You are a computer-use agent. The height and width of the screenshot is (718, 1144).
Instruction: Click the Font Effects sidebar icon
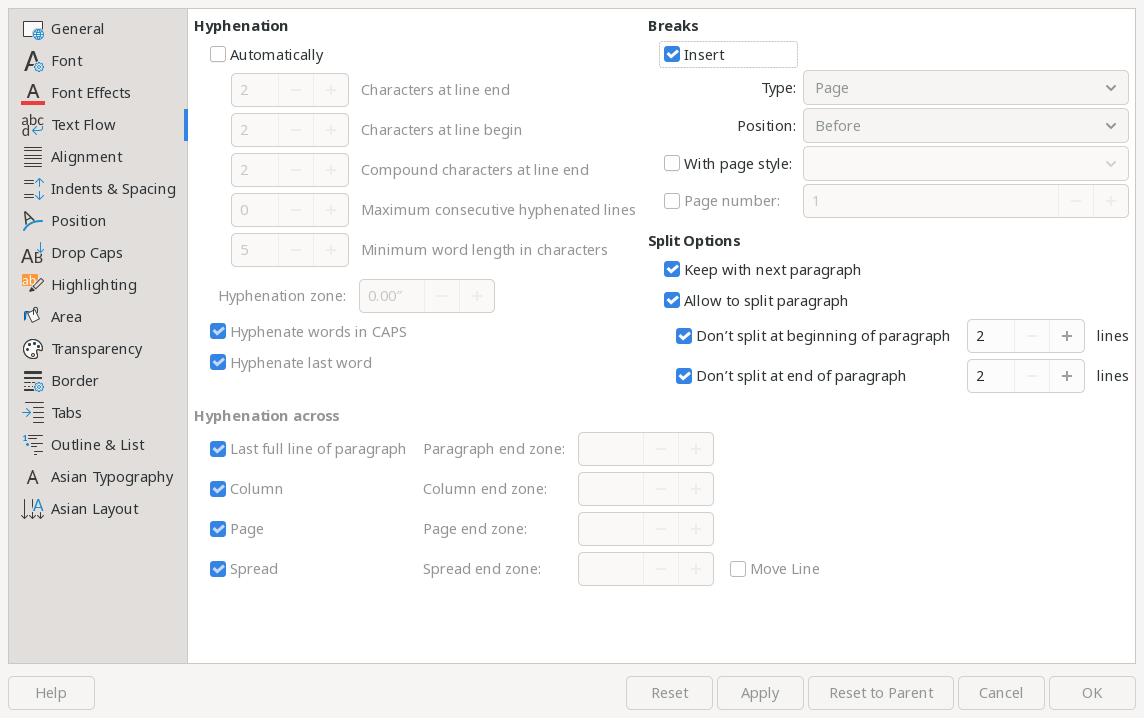pos(33,93)
